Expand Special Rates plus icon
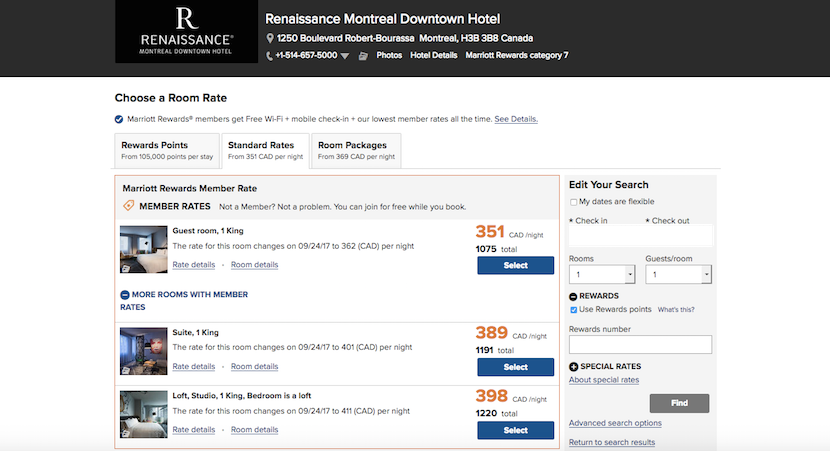 tap(573, 367)
